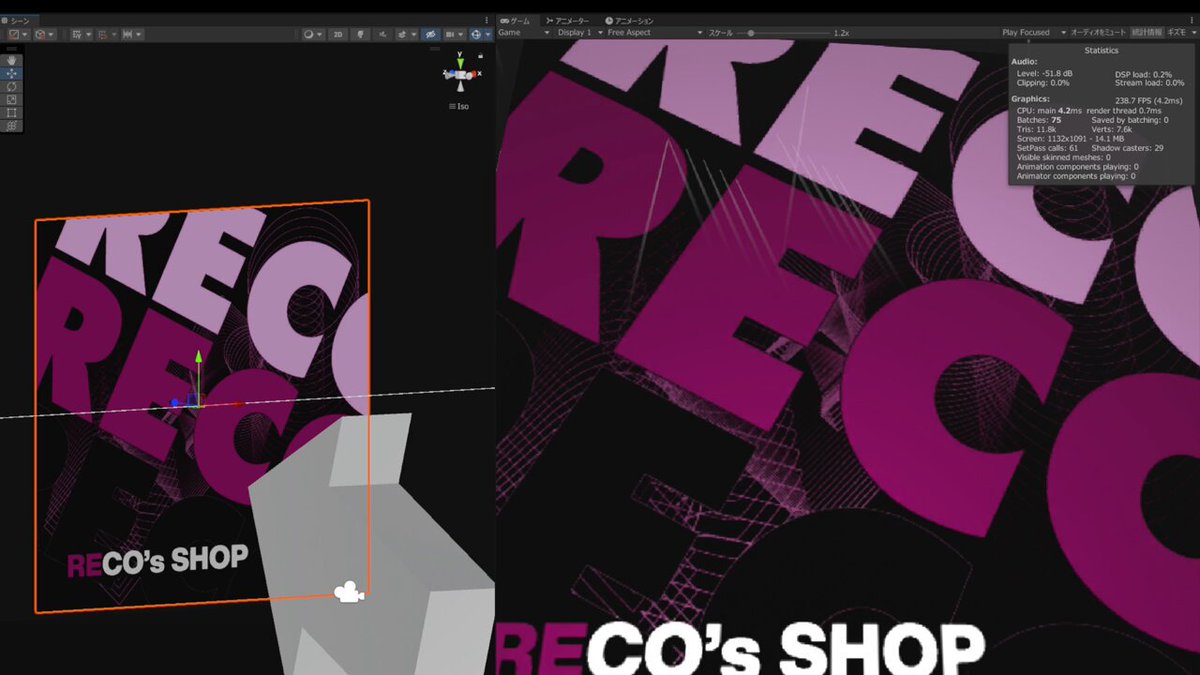Click the green Y cone of orientation gizmo
The height and width of the screenshot is (675, 1200).
(460, 62)
